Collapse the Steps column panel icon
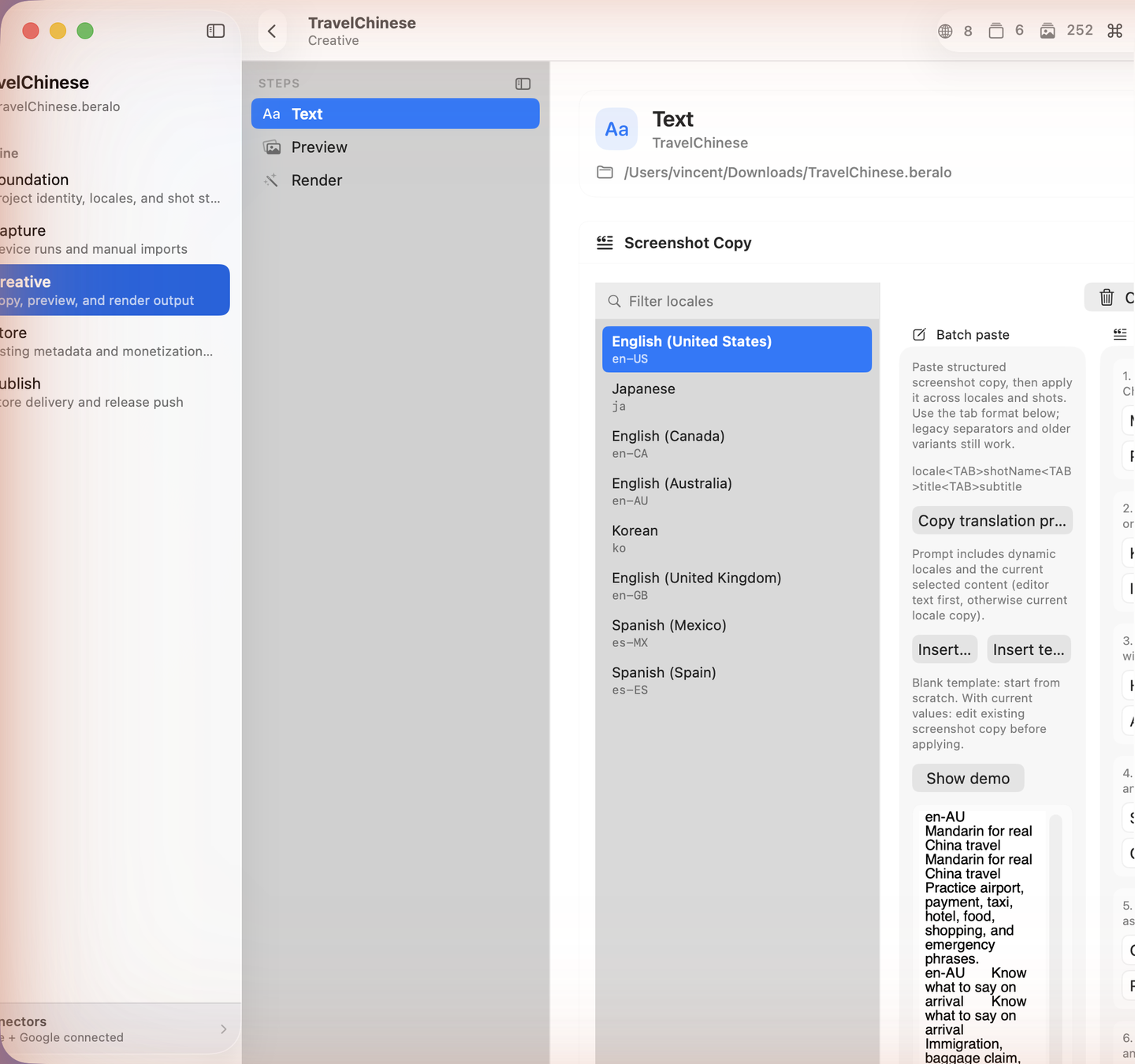 [x=523, y=84]
